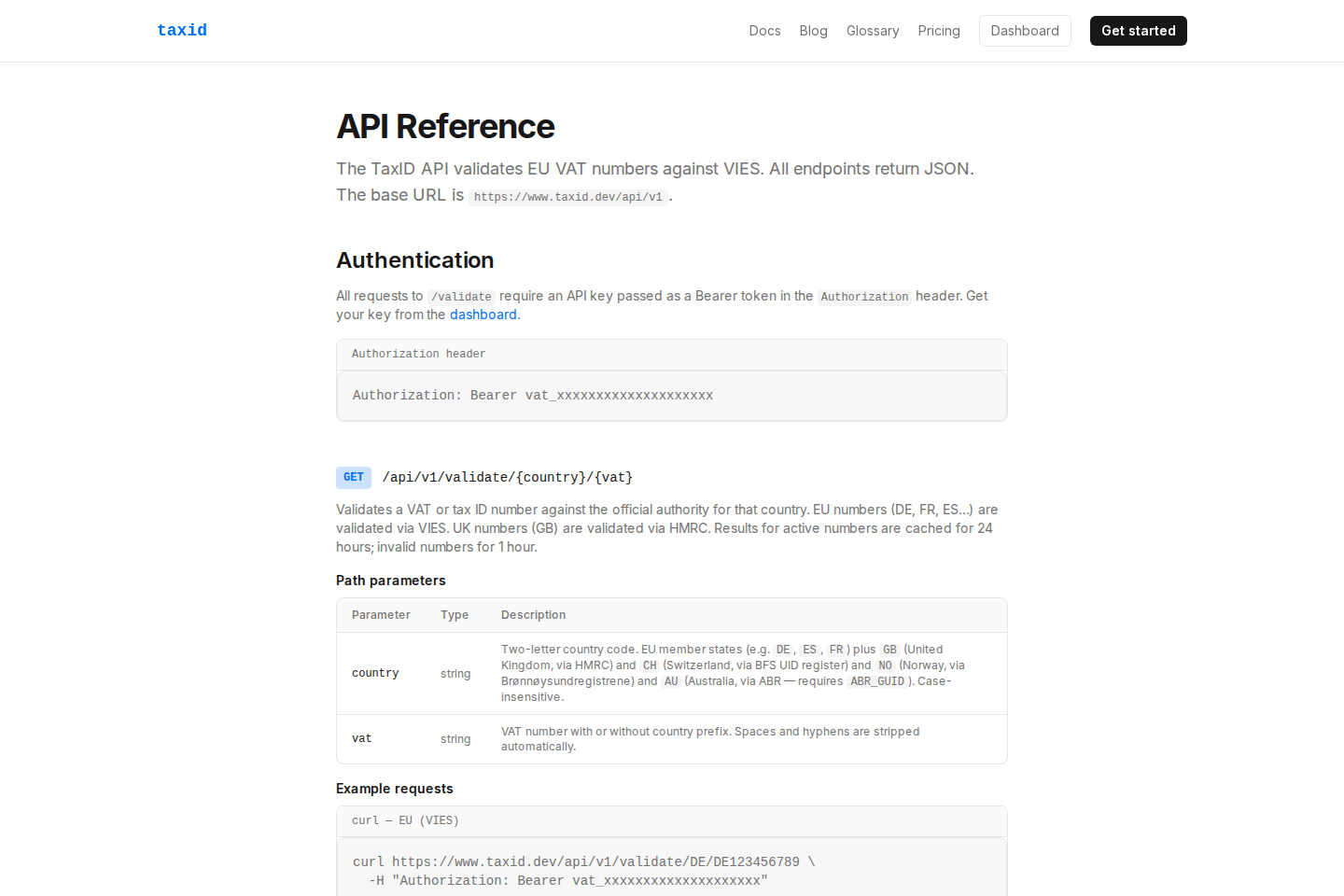
Task: Follow the dashboard link in Authentication text
Action: point(483,315)
